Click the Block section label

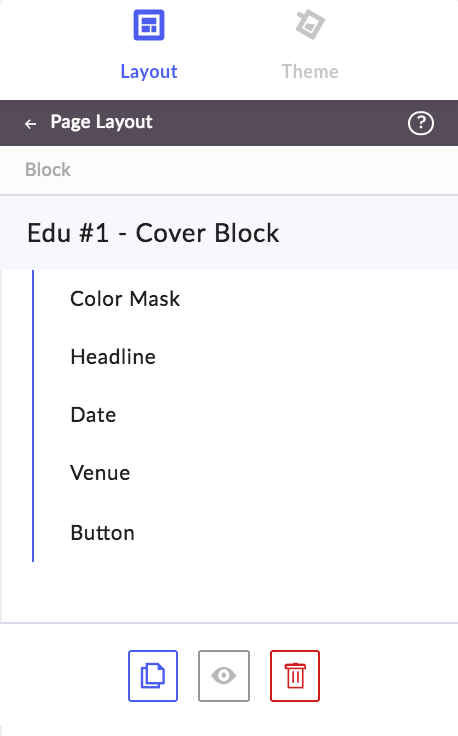coord(48,169)
